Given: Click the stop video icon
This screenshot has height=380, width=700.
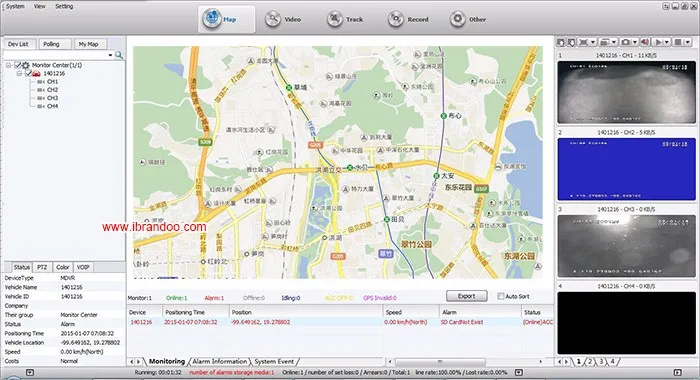Looking at the screenshot, I should point(678,42).
